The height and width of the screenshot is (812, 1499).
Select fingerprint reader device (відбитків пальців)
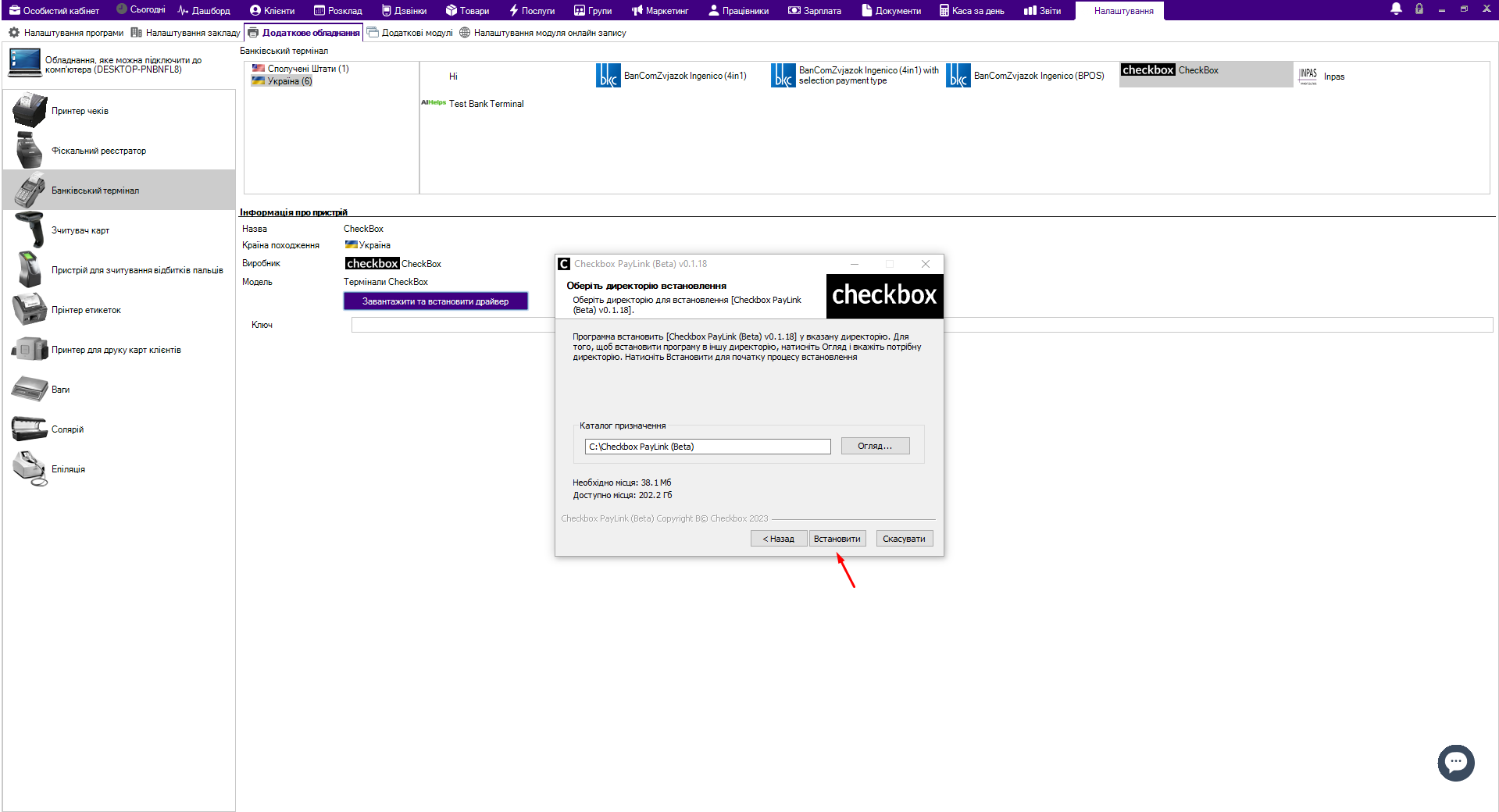[119, 270]
